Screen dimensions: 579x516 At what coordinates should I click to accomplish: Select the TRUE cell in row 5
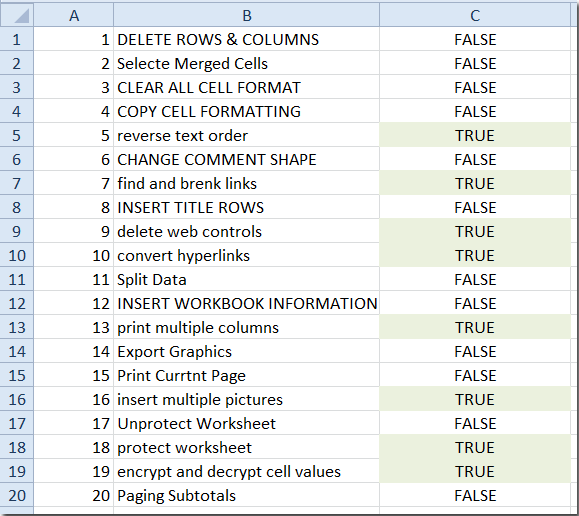pyautogui.click(x=475, y=135)
